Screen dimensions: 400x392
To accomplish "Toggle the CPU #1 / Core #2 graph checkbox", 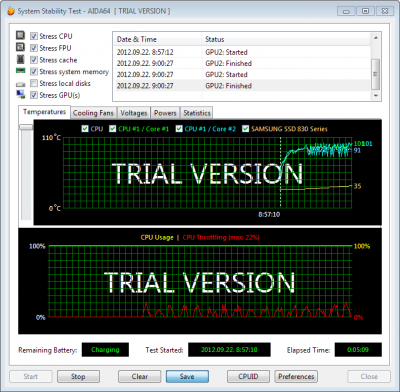I will (179, 129).
